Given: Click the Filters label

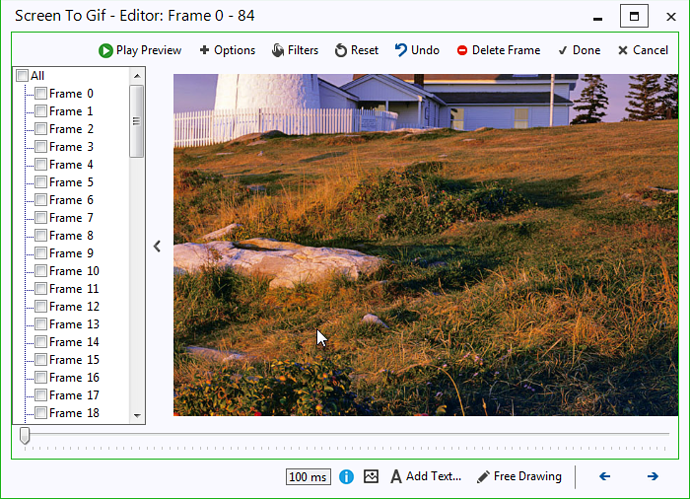Looking at the screenshot, I should 303,50.
